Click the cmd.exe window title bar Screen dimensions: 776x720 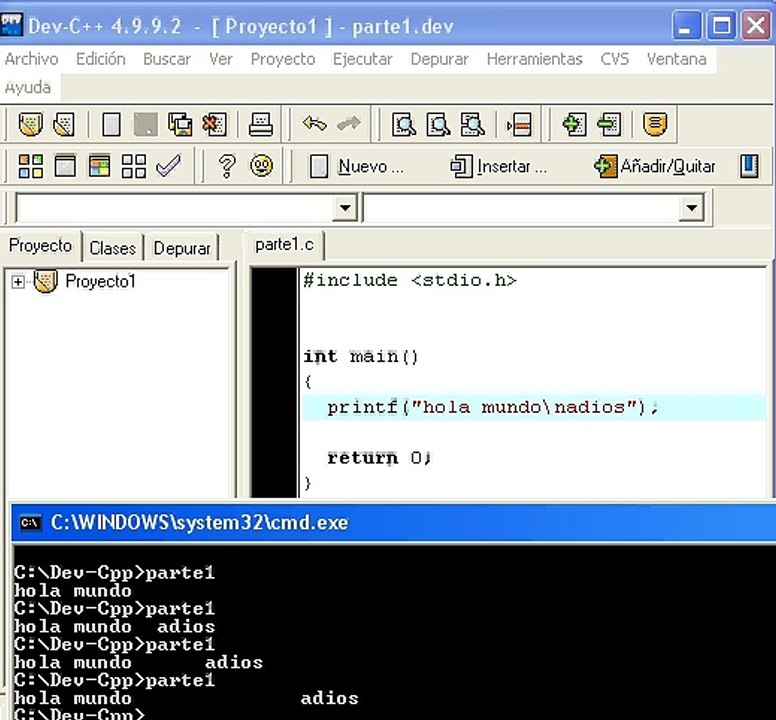393,523
